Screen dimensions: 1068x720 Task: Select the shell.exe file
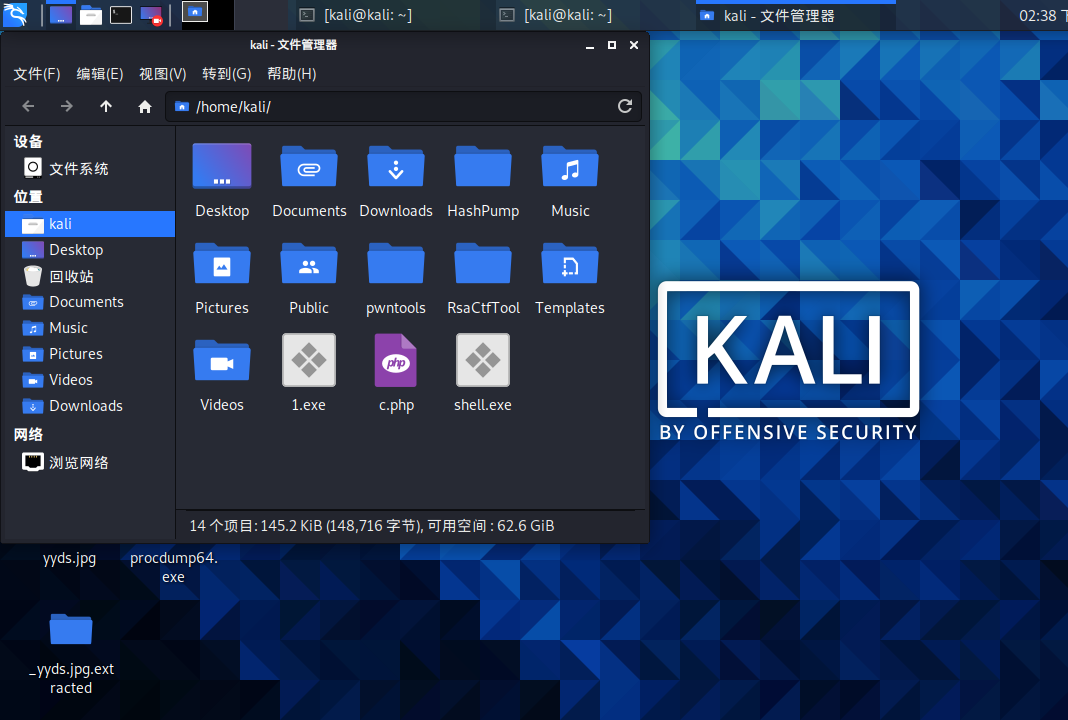(x=483, y=361)
